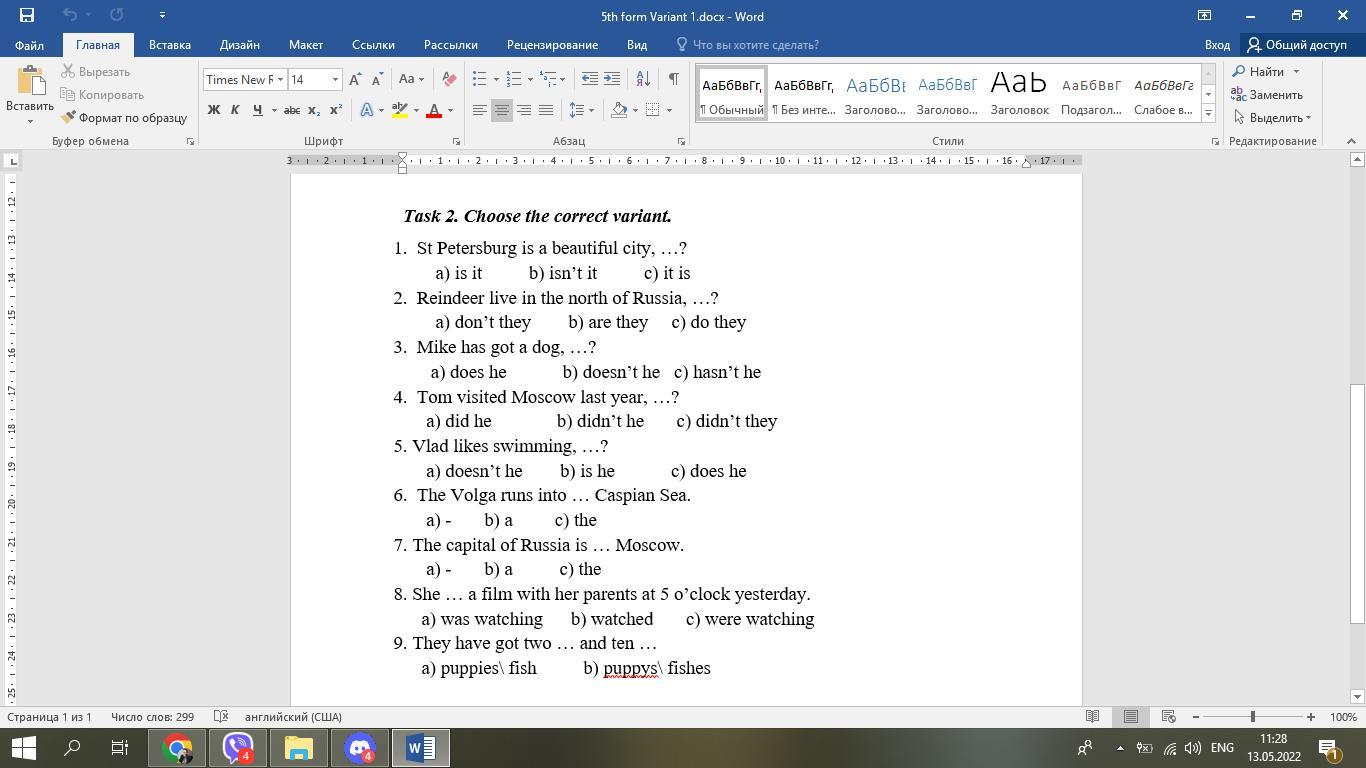Image resolution: width=1366 pixels, height=768 pixels.
Task: Open the Quick Access Toolbar customize dropdown
Action: (162, 15)
